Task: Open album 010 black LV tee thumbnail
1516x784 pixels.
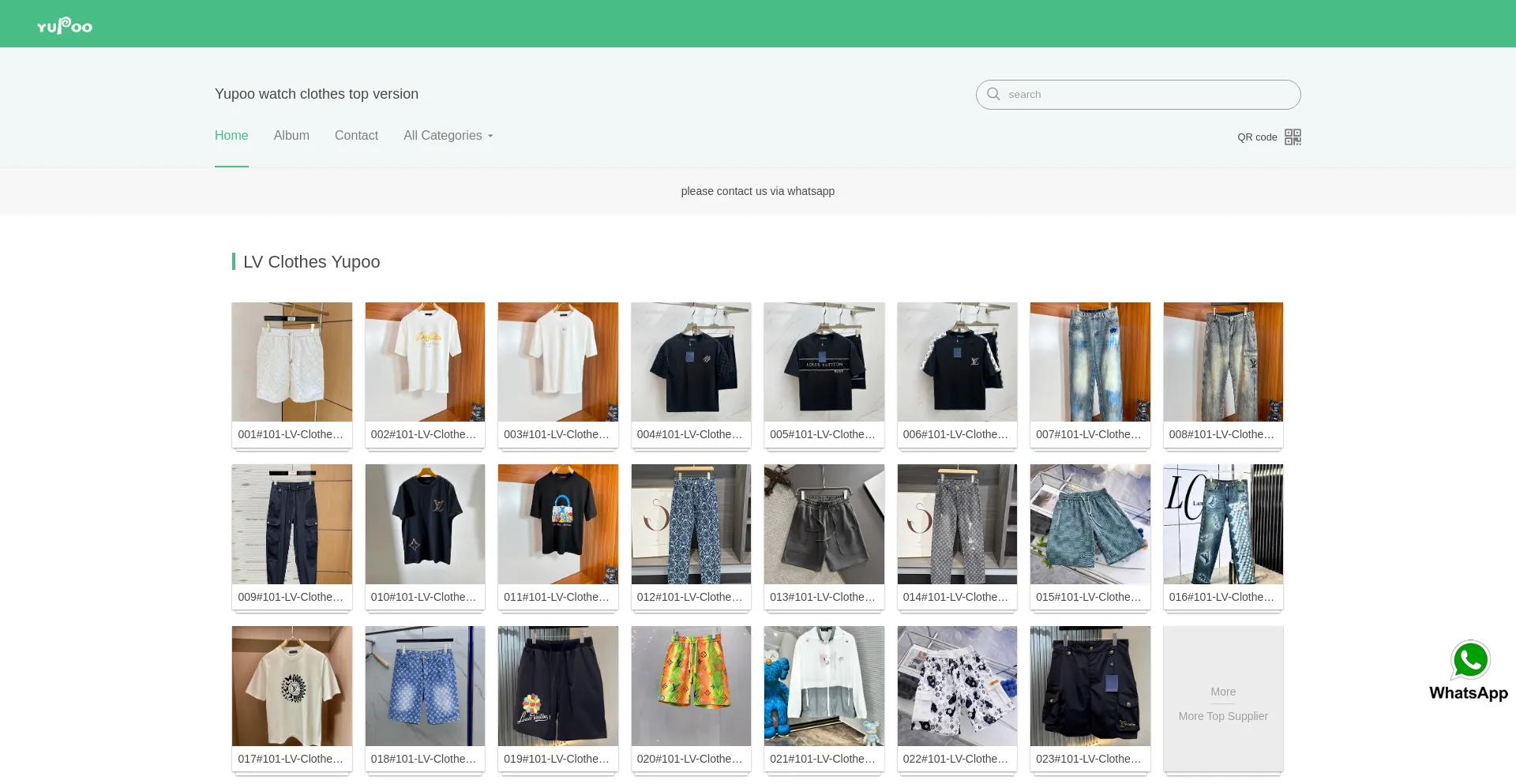Action: pyautogui.click(x=425, y=524)
